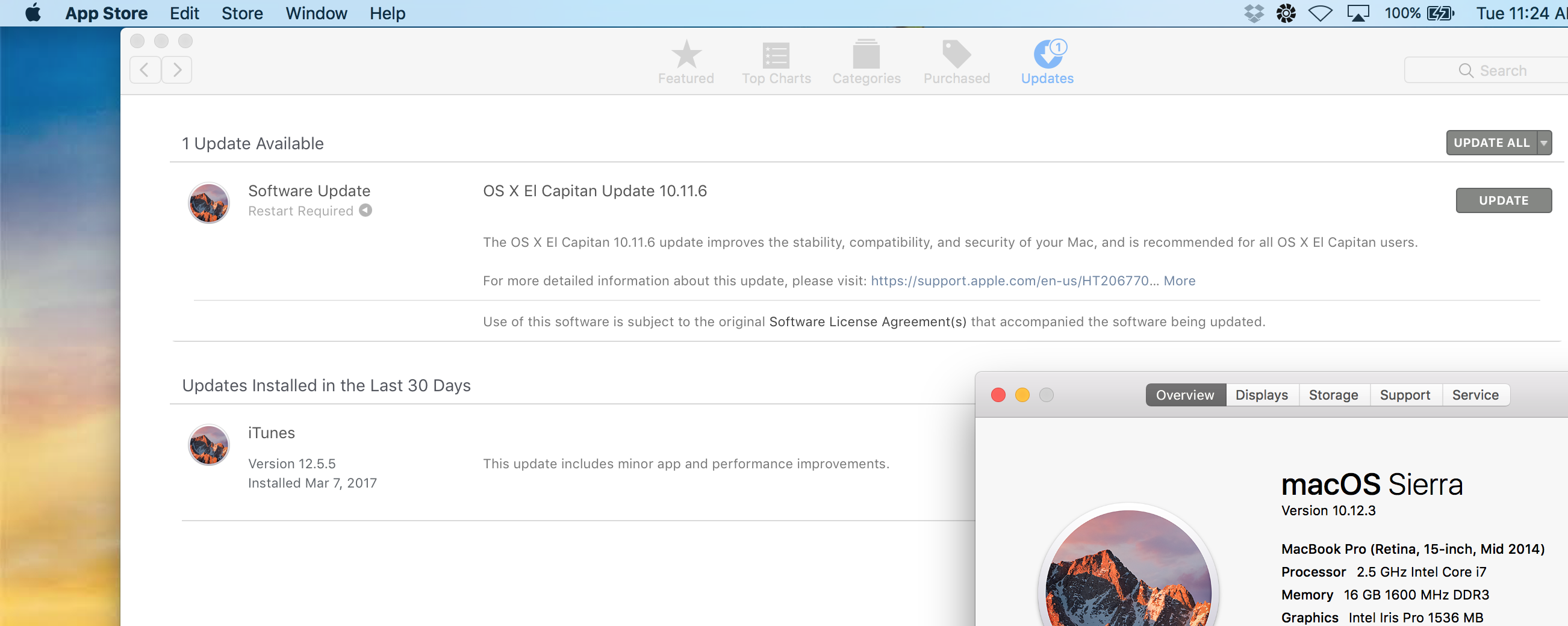Switch to the Support tab
Viewport: 1568px width, 626px height.
click(x=1405, y=395)
